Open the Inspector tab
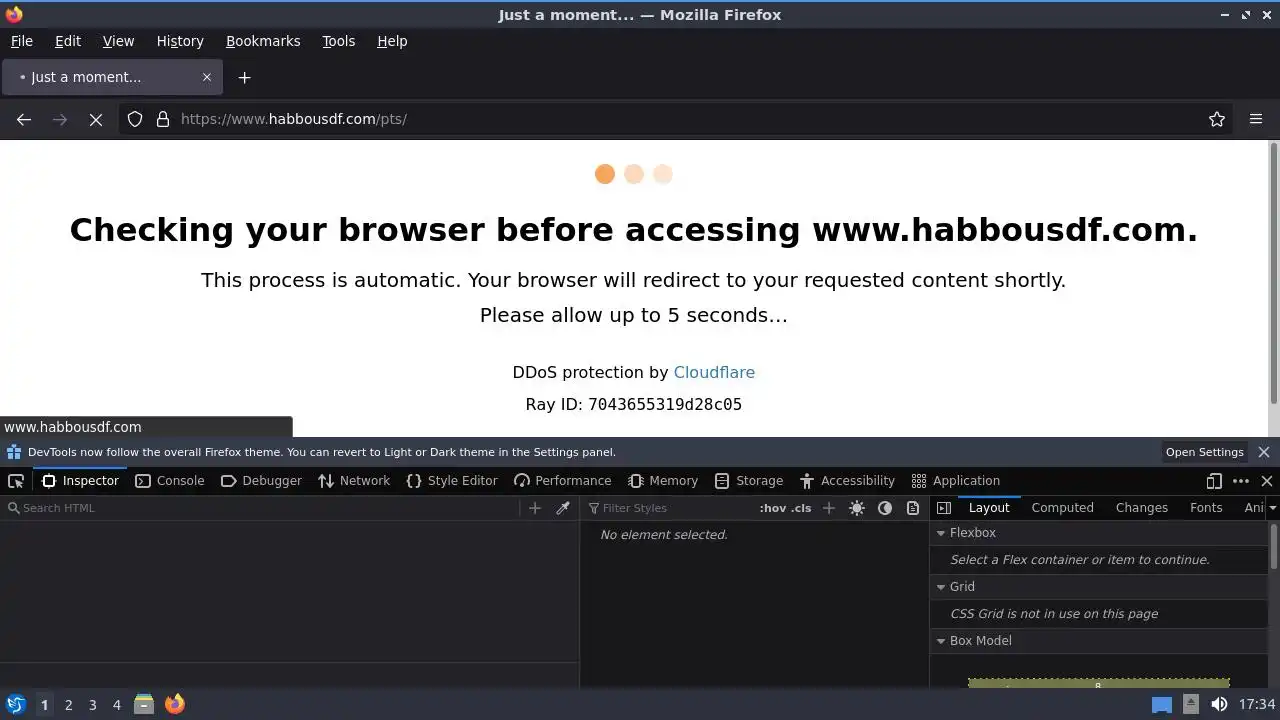1280x720 pixels. [80, 481]
